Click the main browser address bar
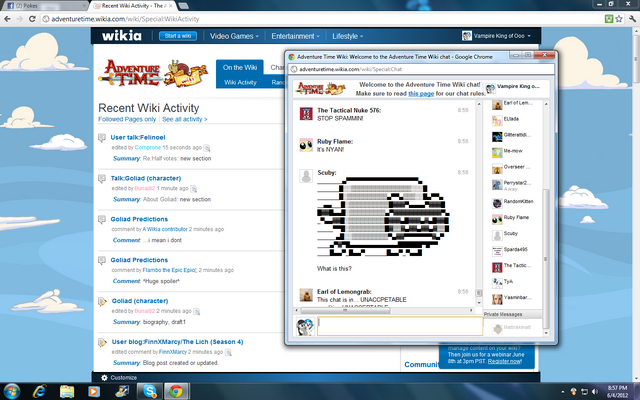The image size is (640, 400). (320, 19)
